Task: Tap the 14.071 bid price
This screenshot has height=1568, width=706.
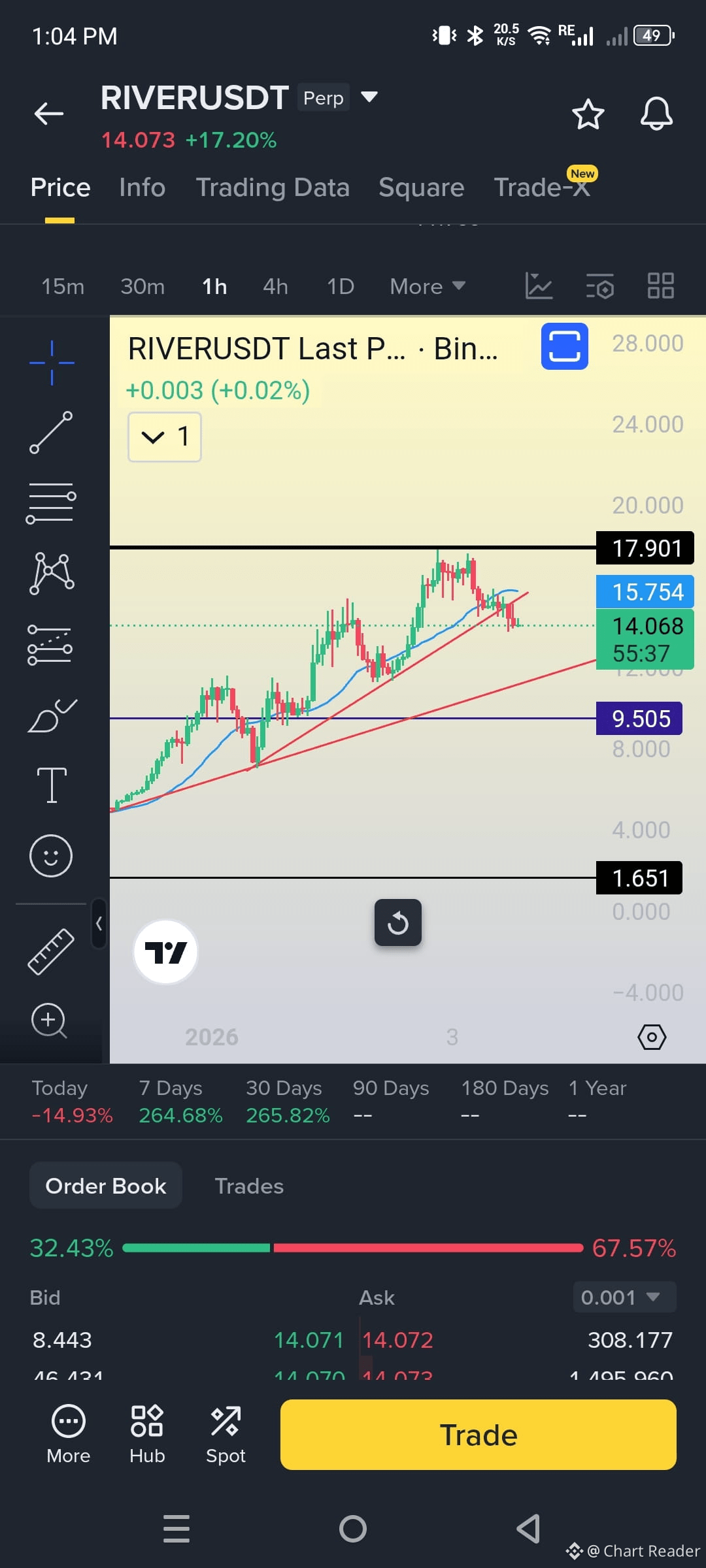Action: [x=309, y=1340]
